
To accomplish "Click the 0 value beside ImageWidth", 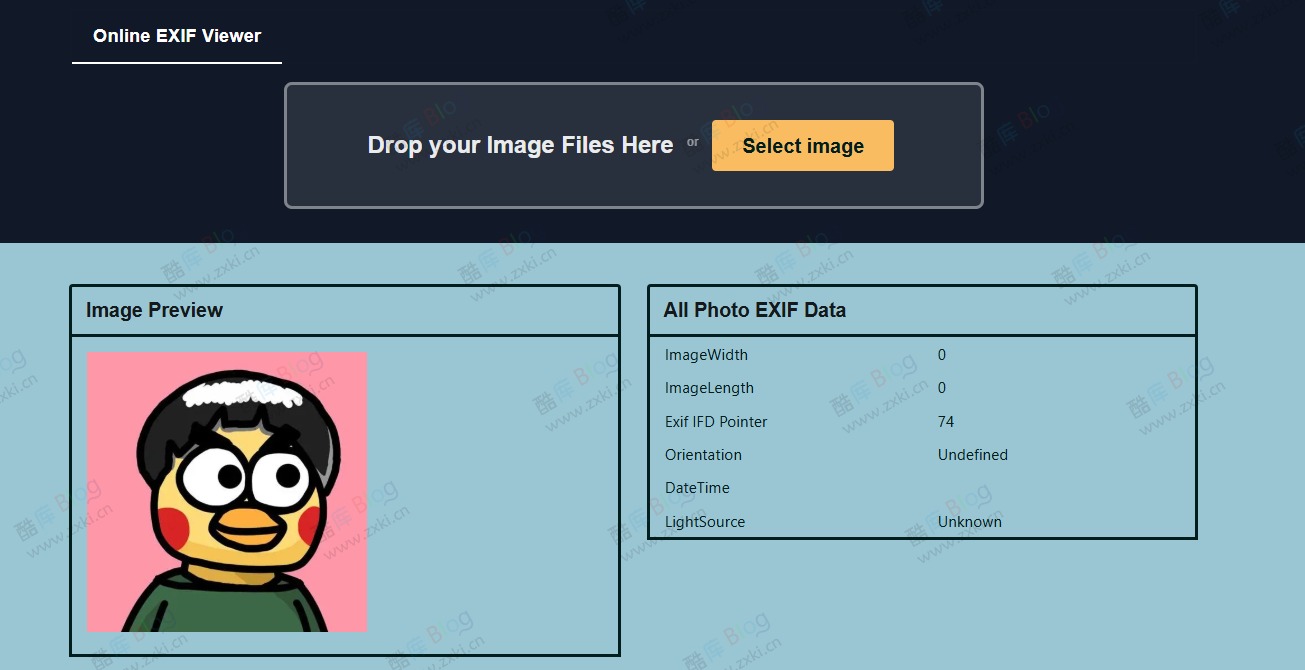I will tap(940, 355).
